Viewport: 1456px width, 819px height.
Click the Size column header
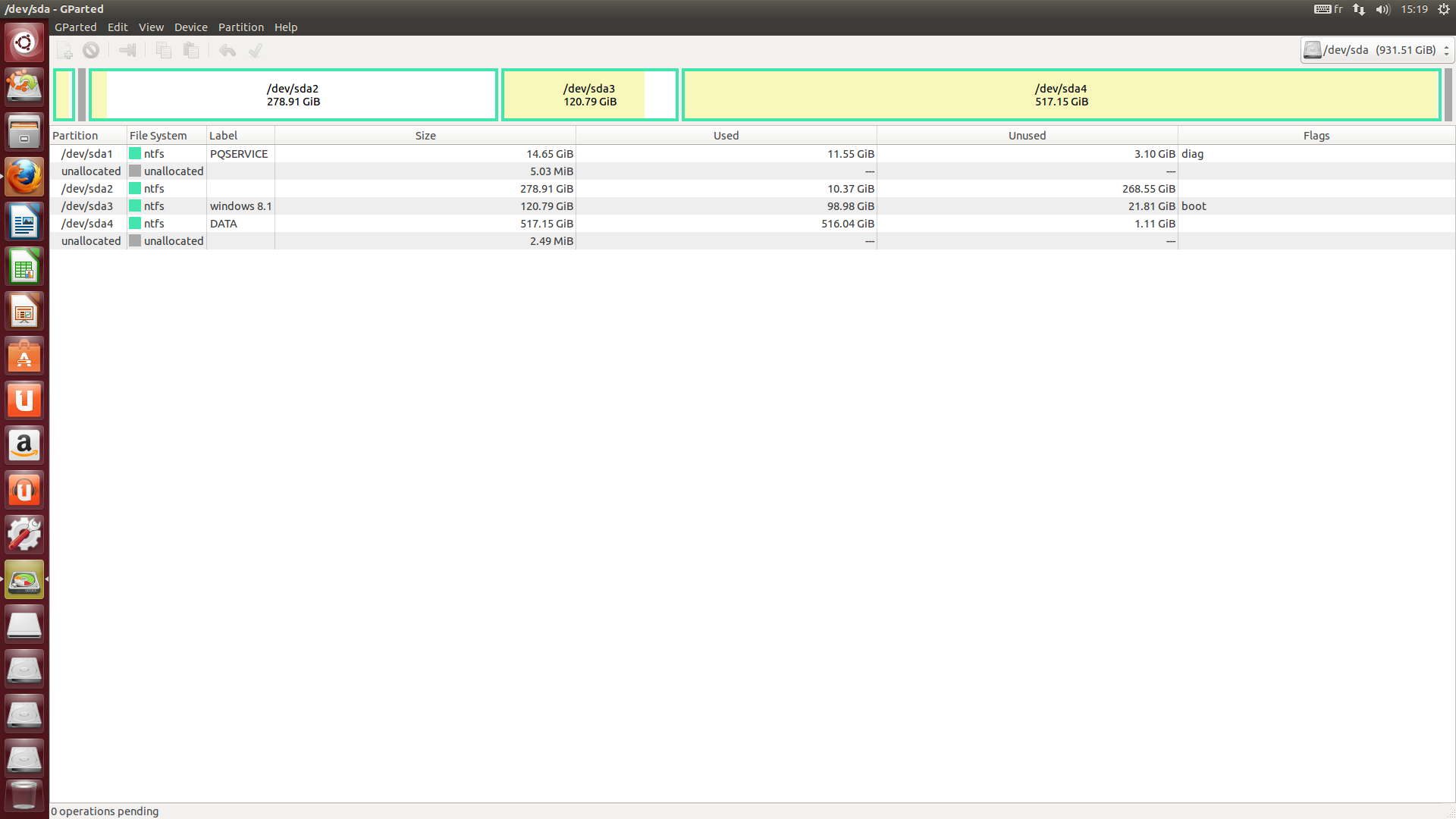tap(425, 136)
